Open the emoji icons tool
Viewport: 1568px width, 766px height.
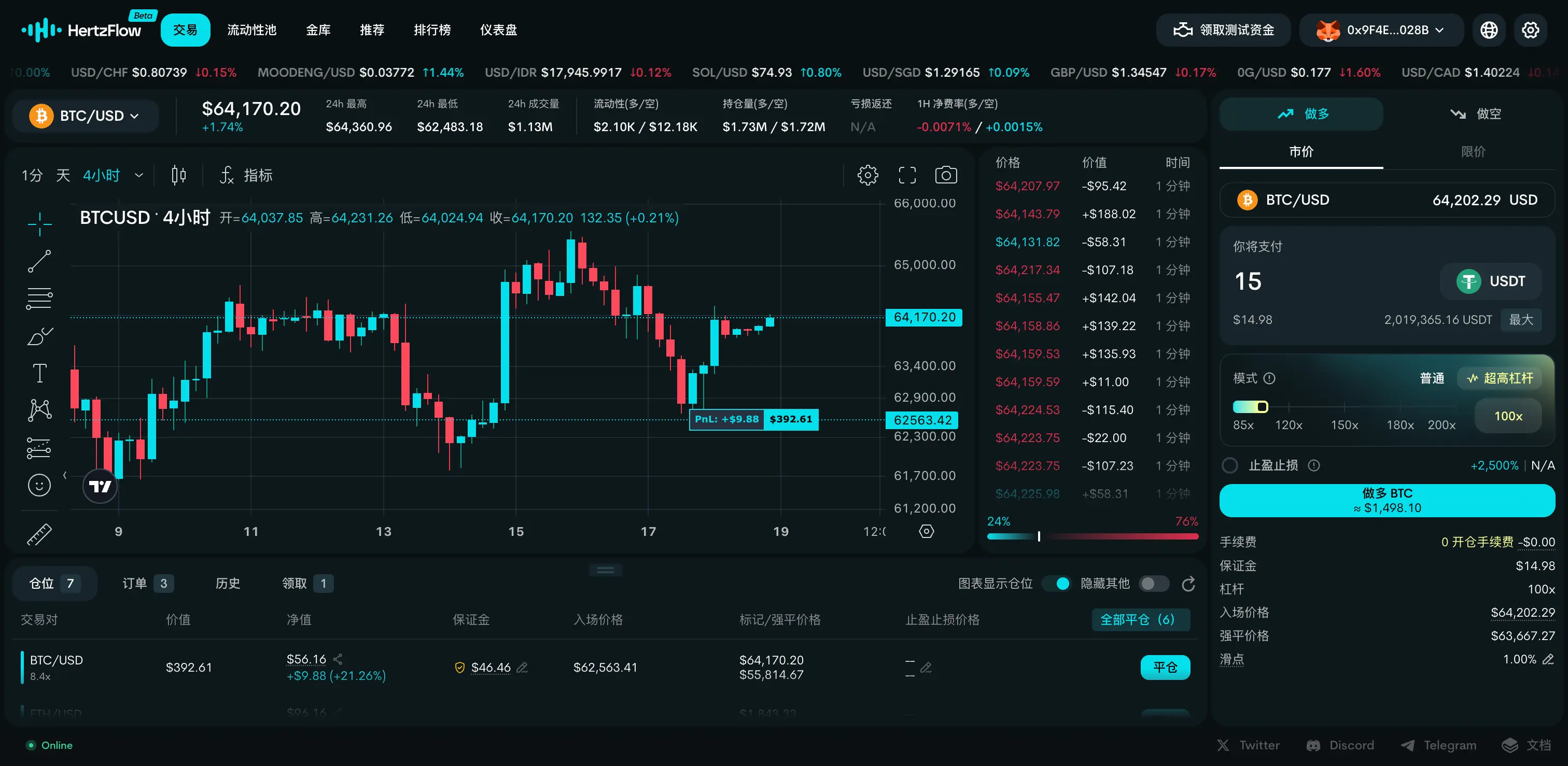[39, 485]
